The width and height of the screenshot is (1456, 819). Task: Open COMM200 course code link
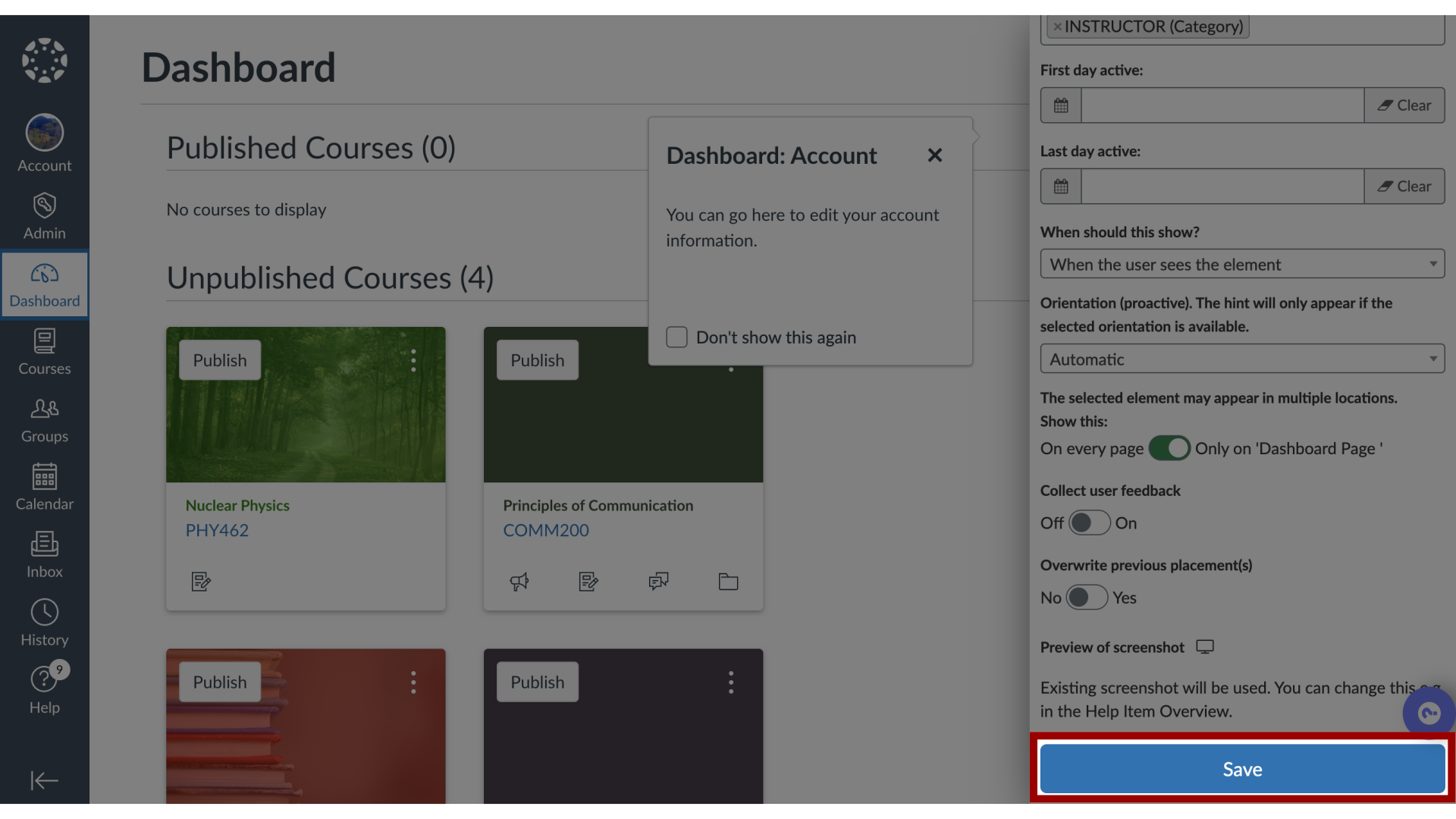(546, 530)
